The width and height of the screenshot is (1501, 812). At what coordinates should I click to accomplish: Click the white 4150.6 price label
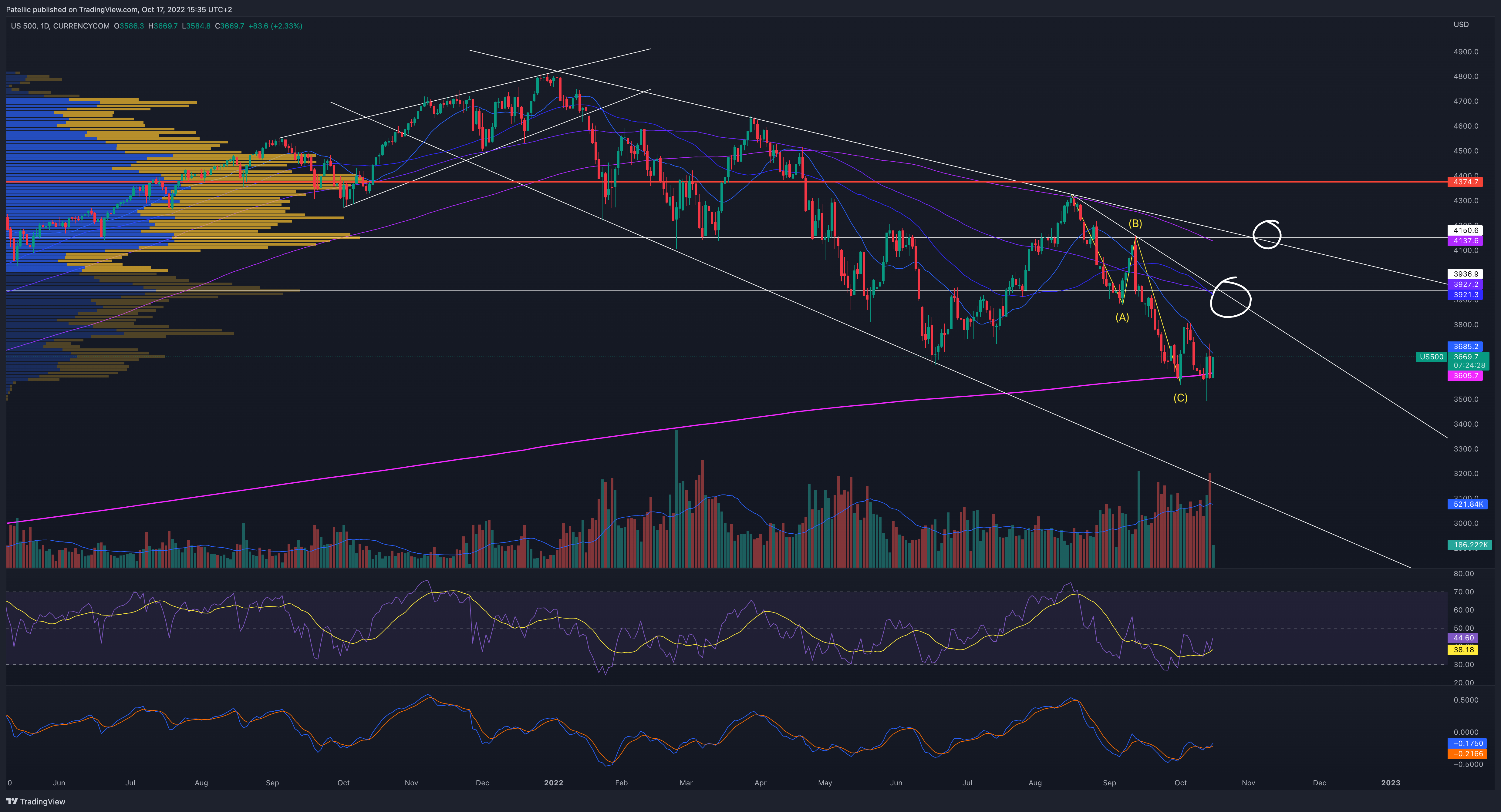[x=1465, y=230]
